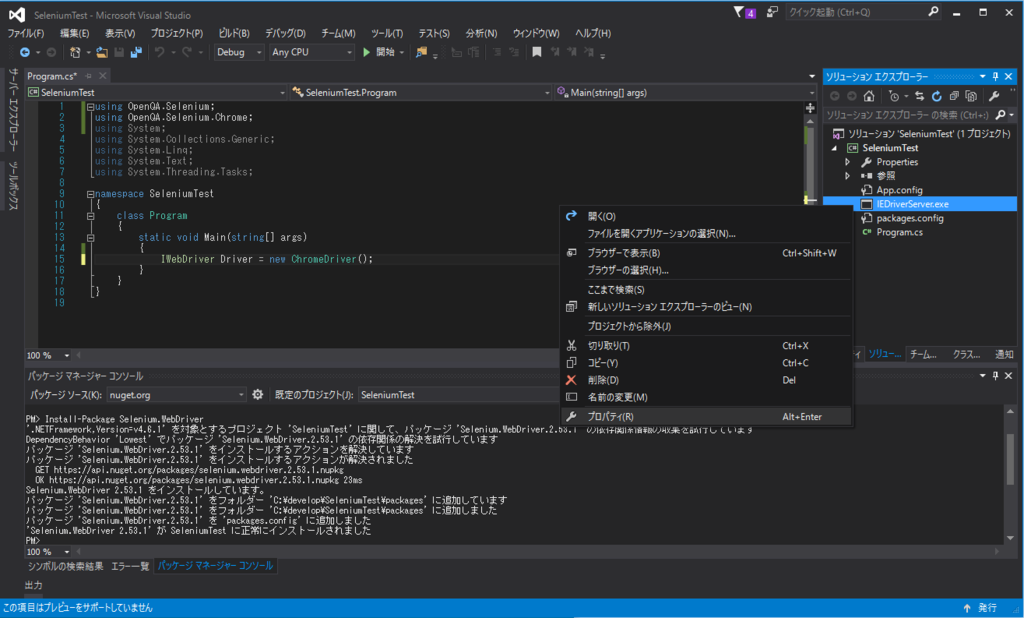Viewport: 1024px width, 618px height.
Task: Open the ビルド(B) menu
Action: pos(234,33)
